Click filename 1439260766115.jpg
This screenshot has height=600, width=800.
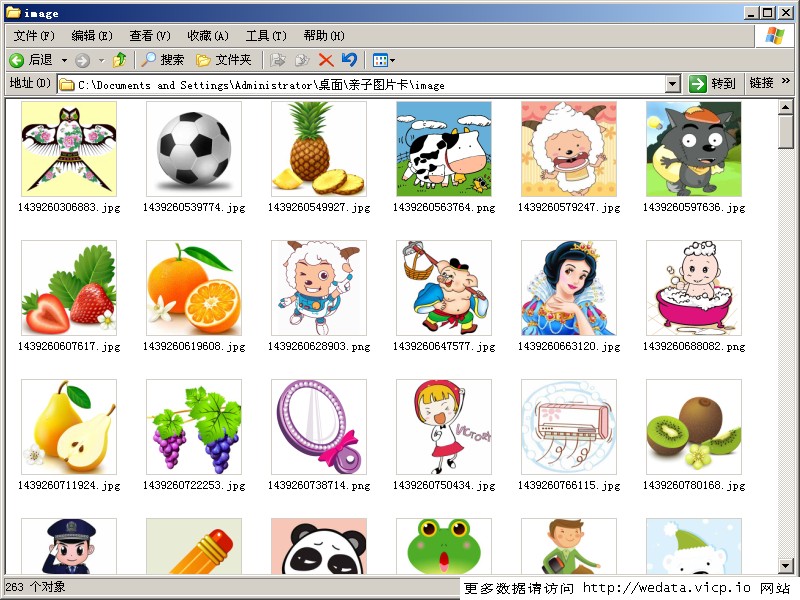(569, 485)
